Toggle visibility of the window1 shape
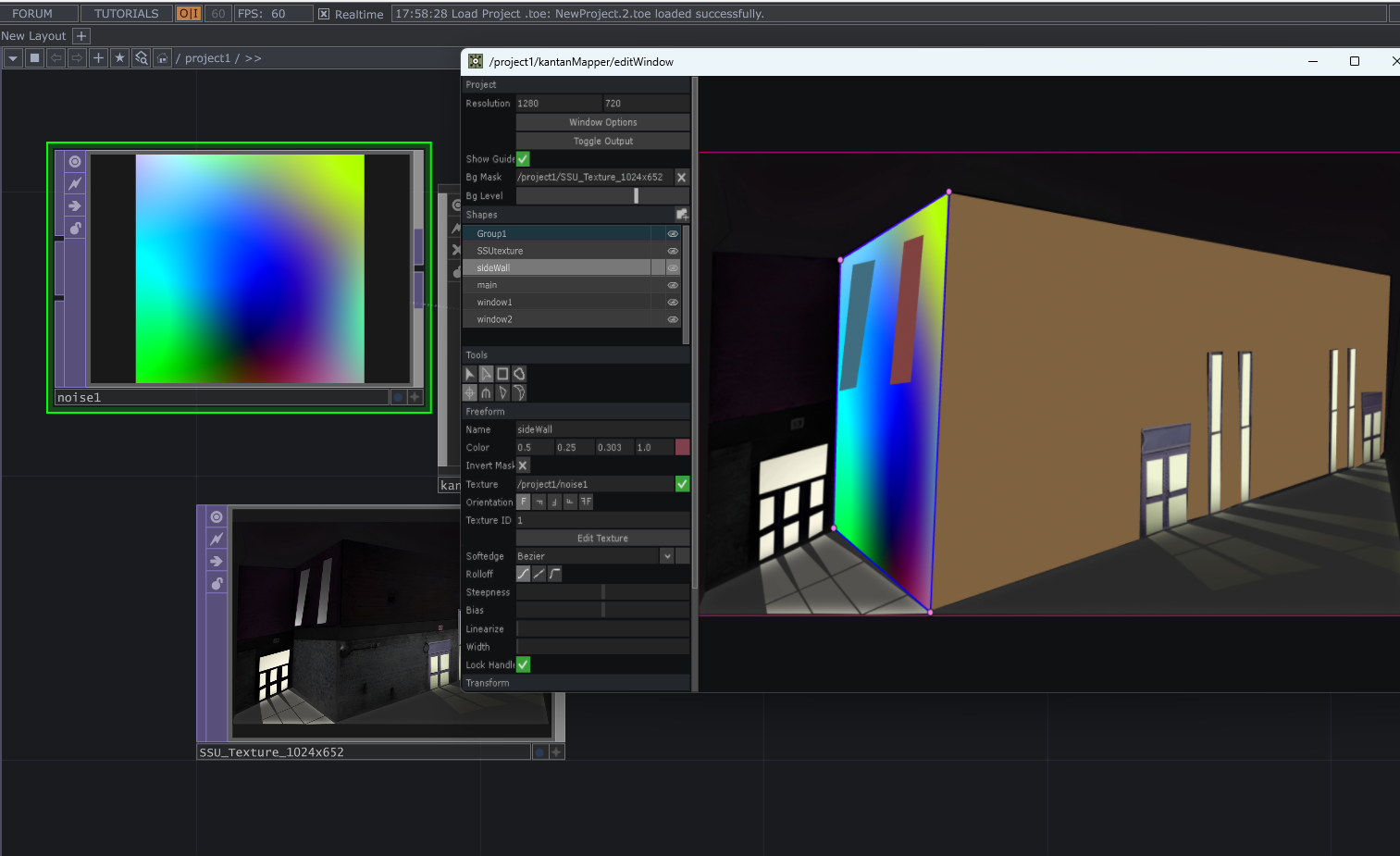Image resolution: width=1400 pixels, height=856 pixels. (672, 301)
